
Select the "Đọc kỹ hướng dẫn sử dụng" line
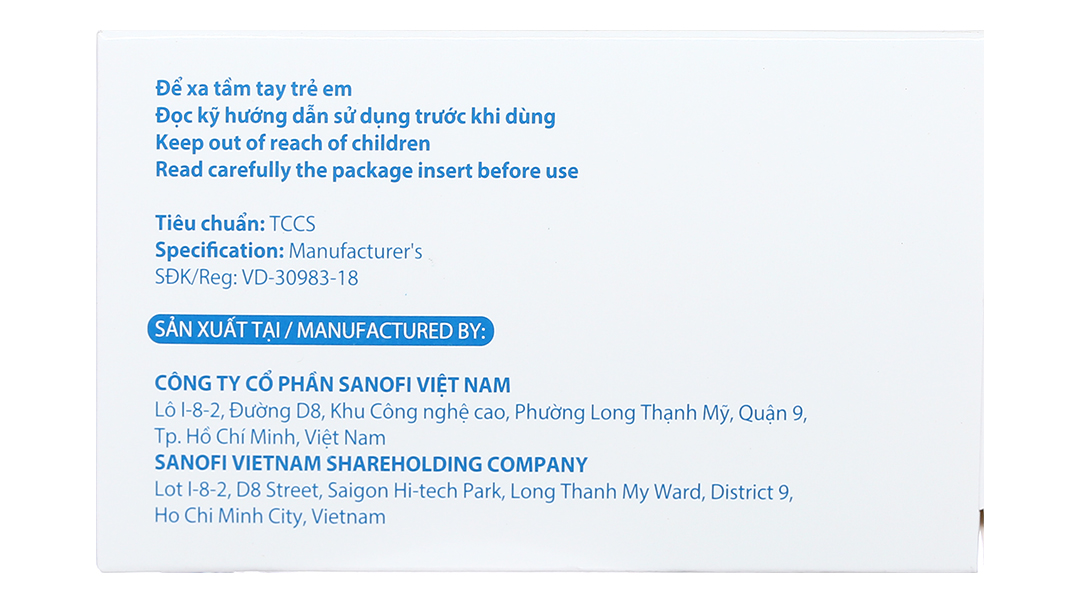click(x=355, y=117)
